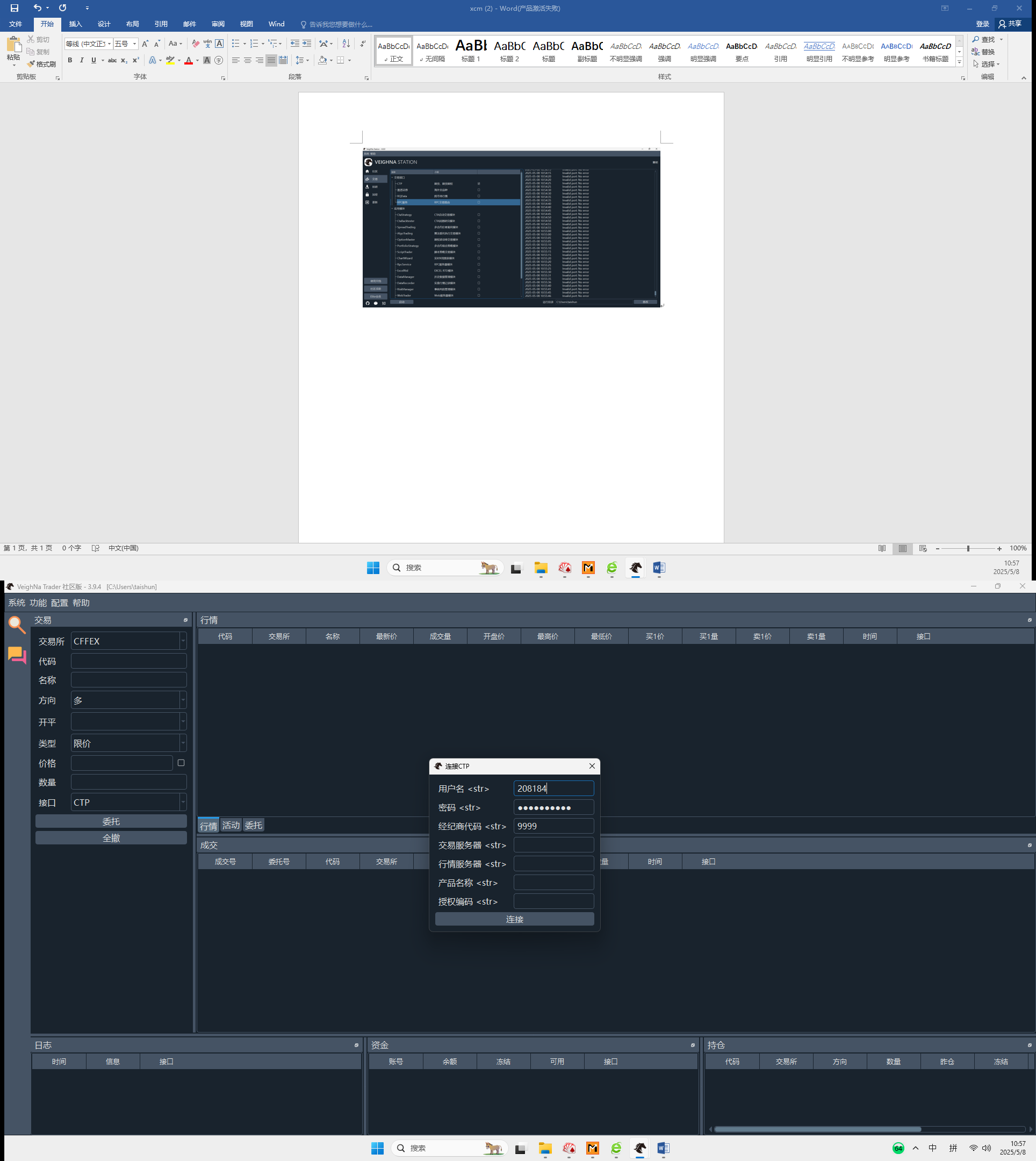This screenshot has height=1161, width=1036.
Task: Open the 功能 menu in VeighNa Trader
Action: click(x=38, y=603)
